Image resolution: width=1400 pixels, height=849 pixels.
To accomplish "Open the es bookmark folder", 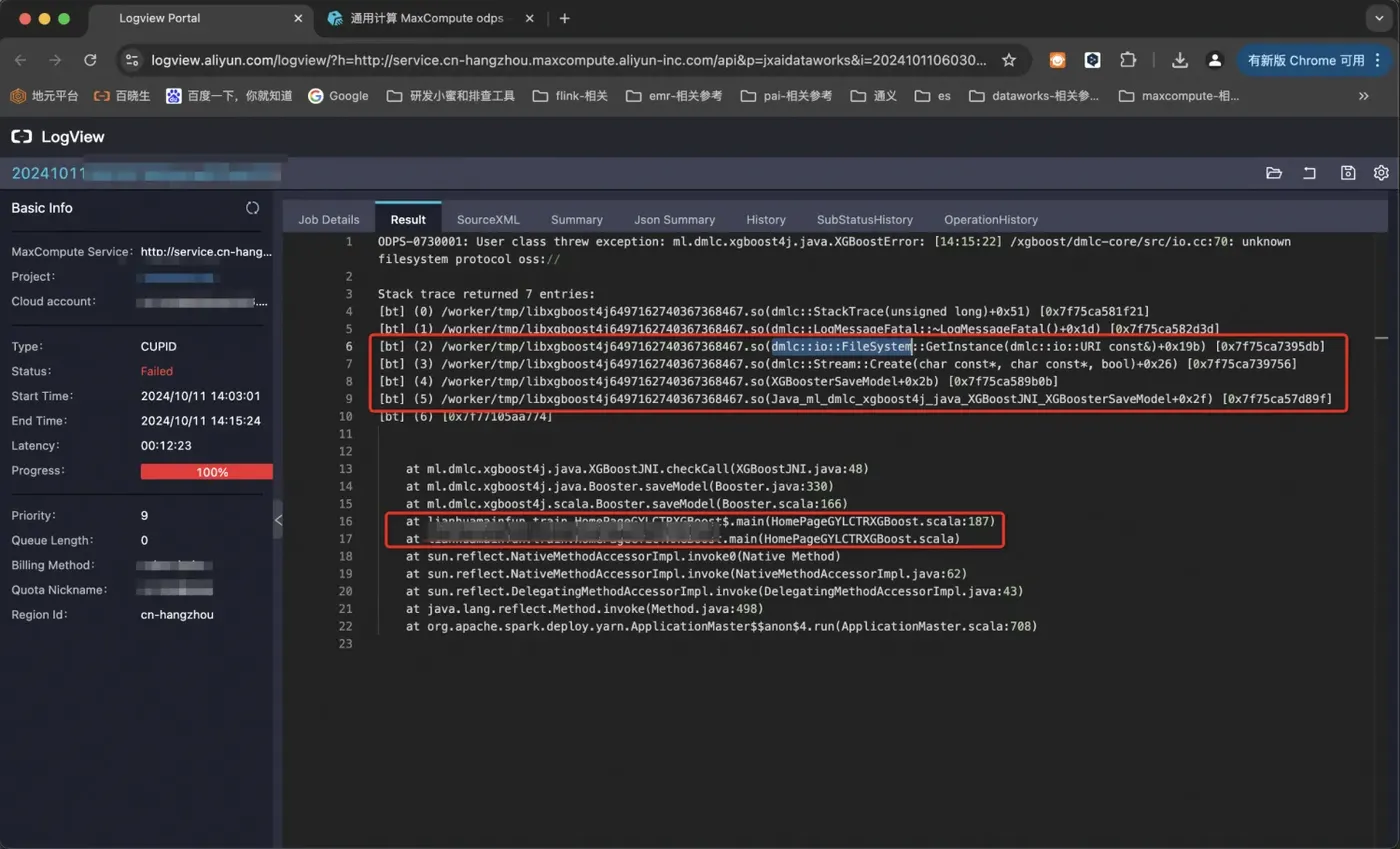I will [x=933, y=96].
